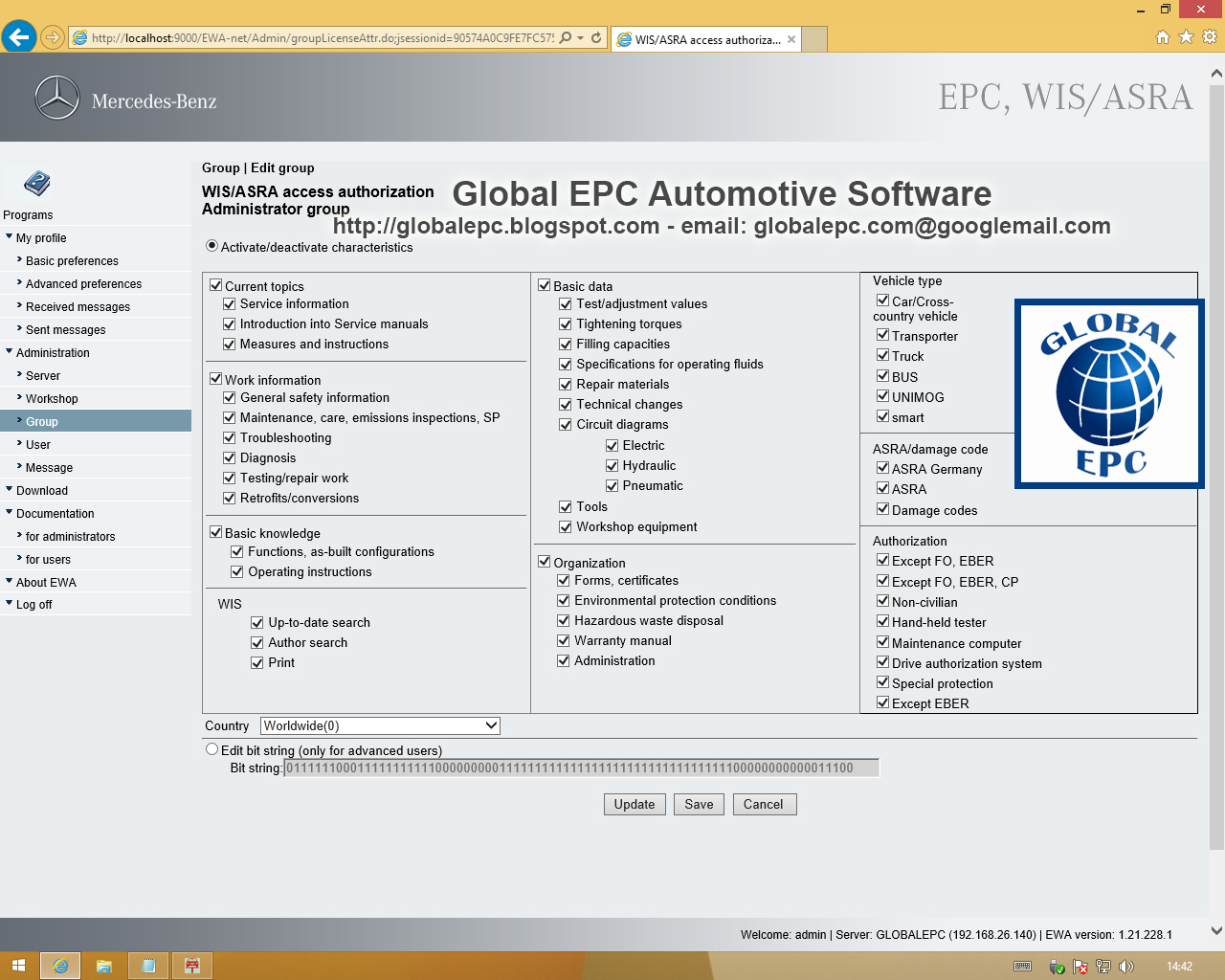Viewport: 1225px width, 980px height.
Task: Open Favorites star icon
Action: (x=1187, y=37)
